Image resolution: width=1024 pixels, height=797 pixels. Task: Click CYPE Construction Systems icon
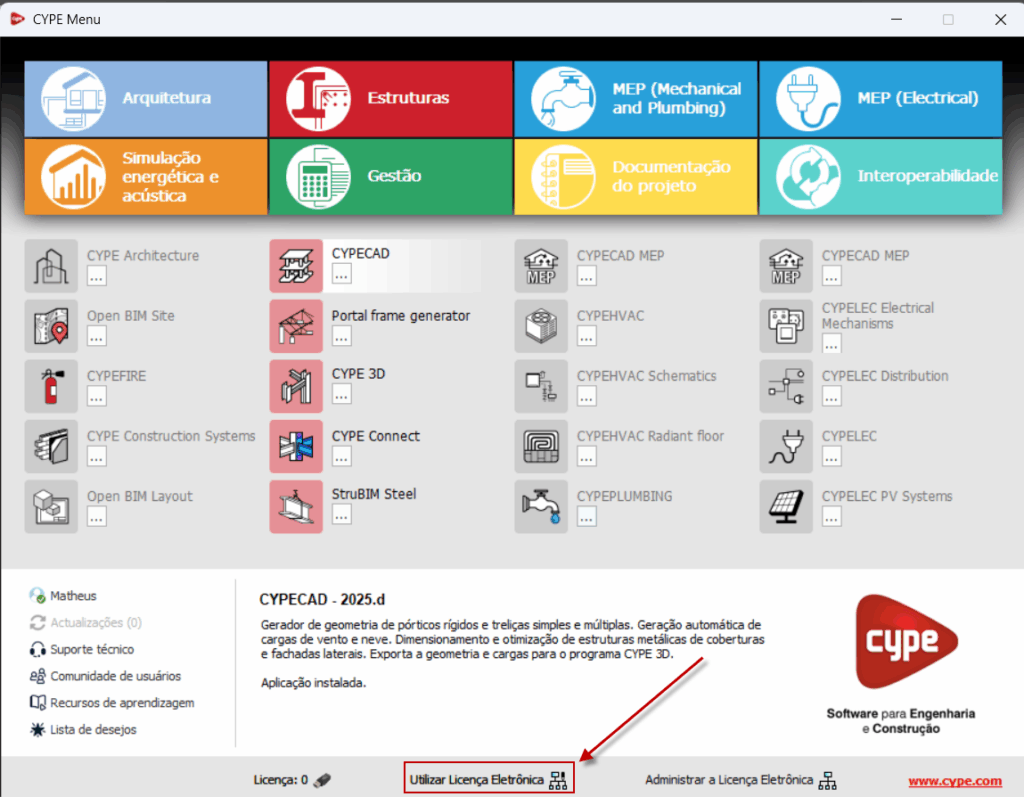(x=51, y=446)
